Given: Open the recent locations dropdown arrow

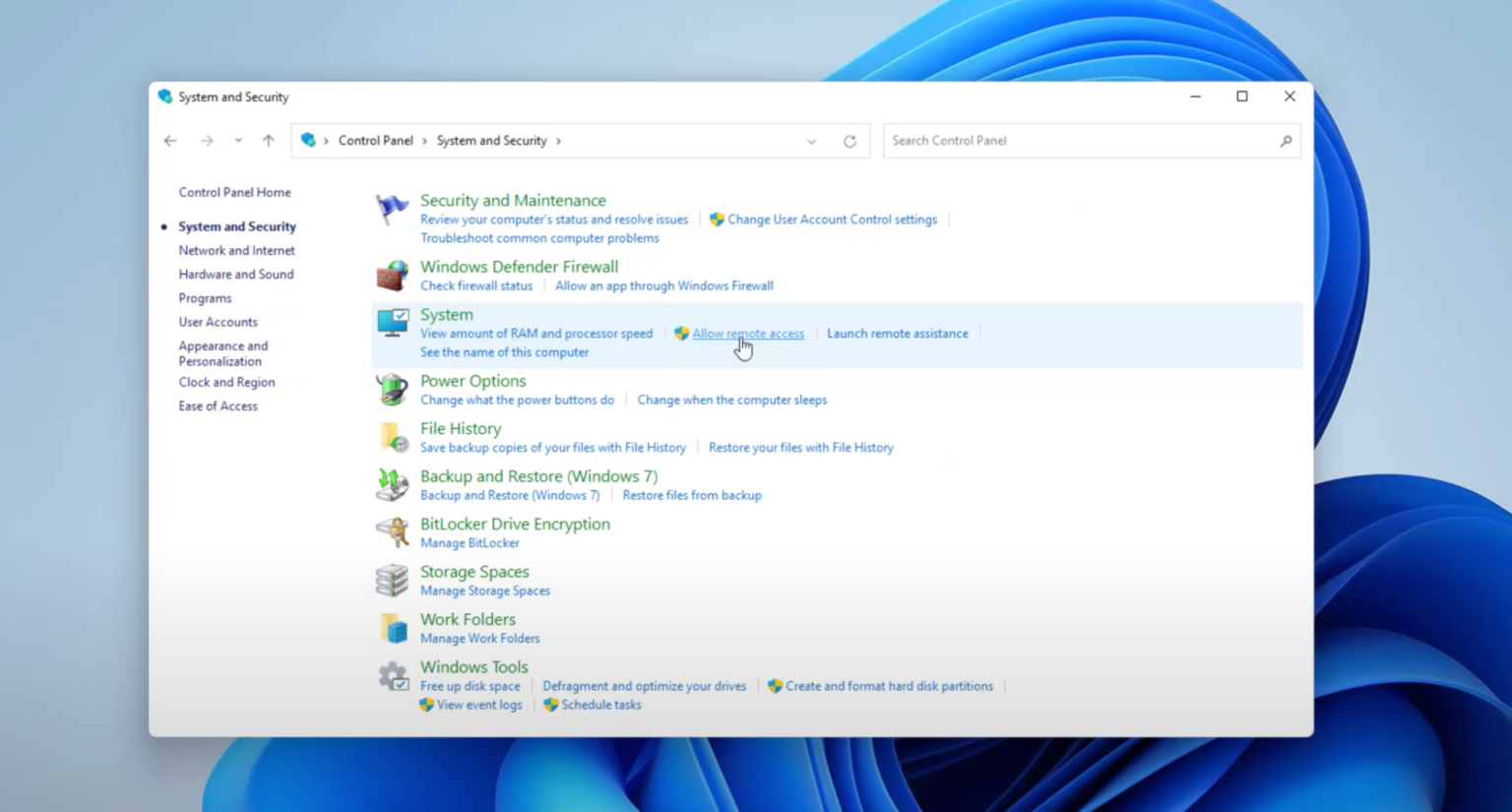Looking at the screenshot, I should click(x=237, y=141).
